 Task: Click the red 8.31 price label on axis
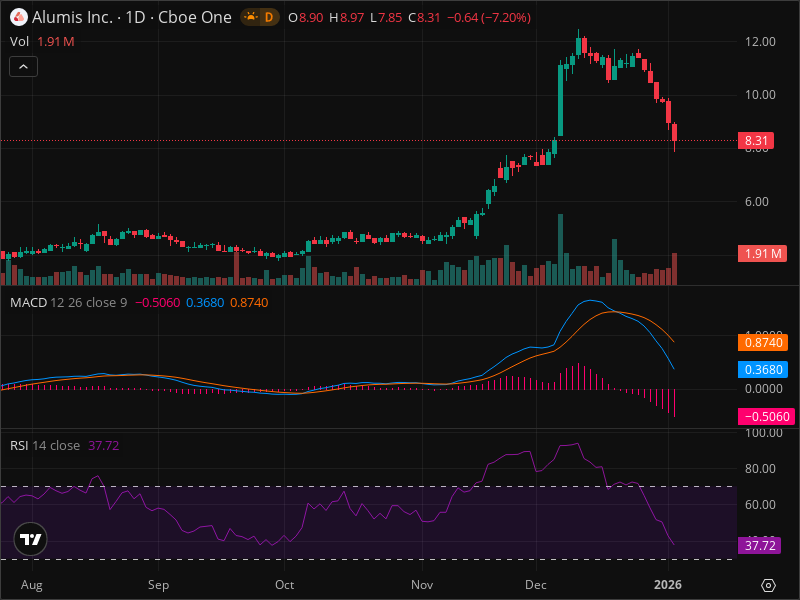pyautogui.click(x=756, y=141)
